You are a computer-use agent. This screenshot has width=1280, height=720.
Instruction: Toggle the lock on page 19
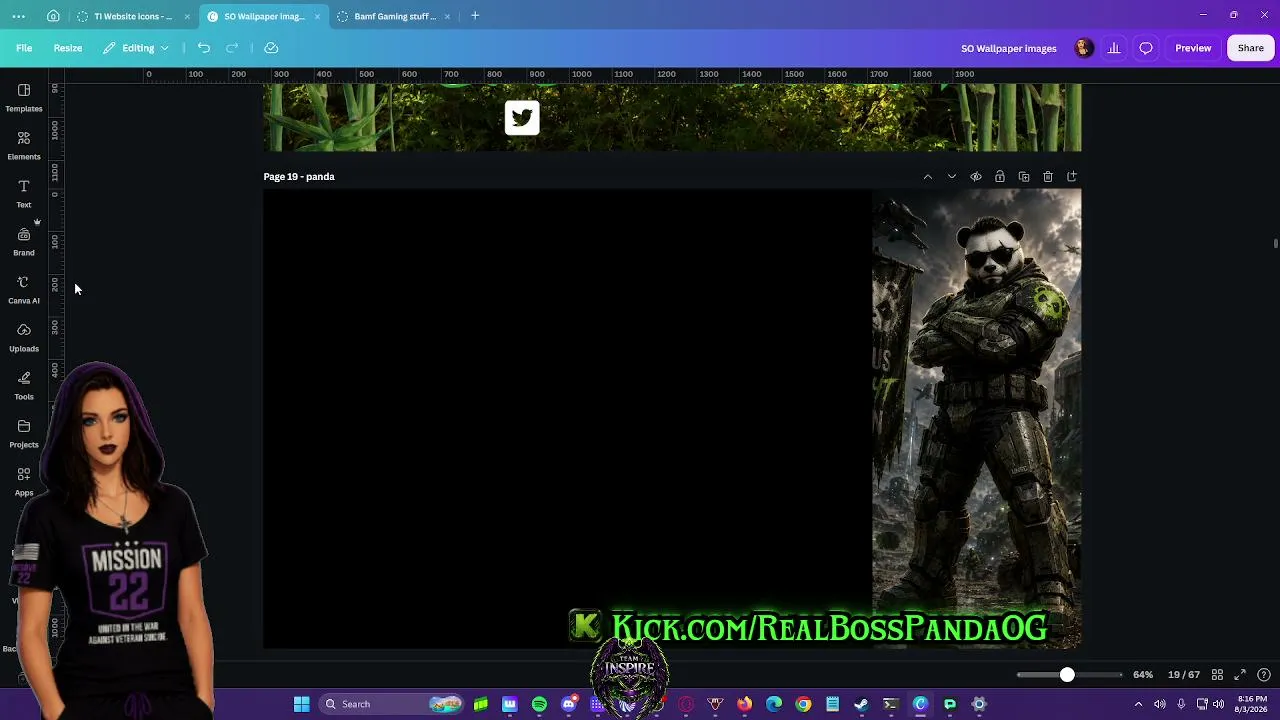(1000, 177)
